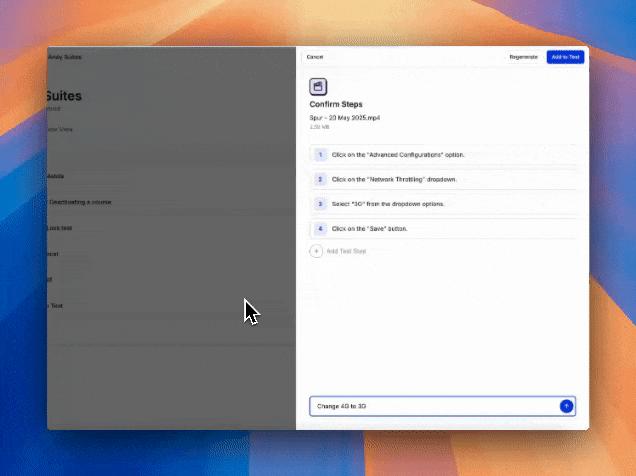
Task: Select the step 3 number badge
Action: tap(320, 204)
